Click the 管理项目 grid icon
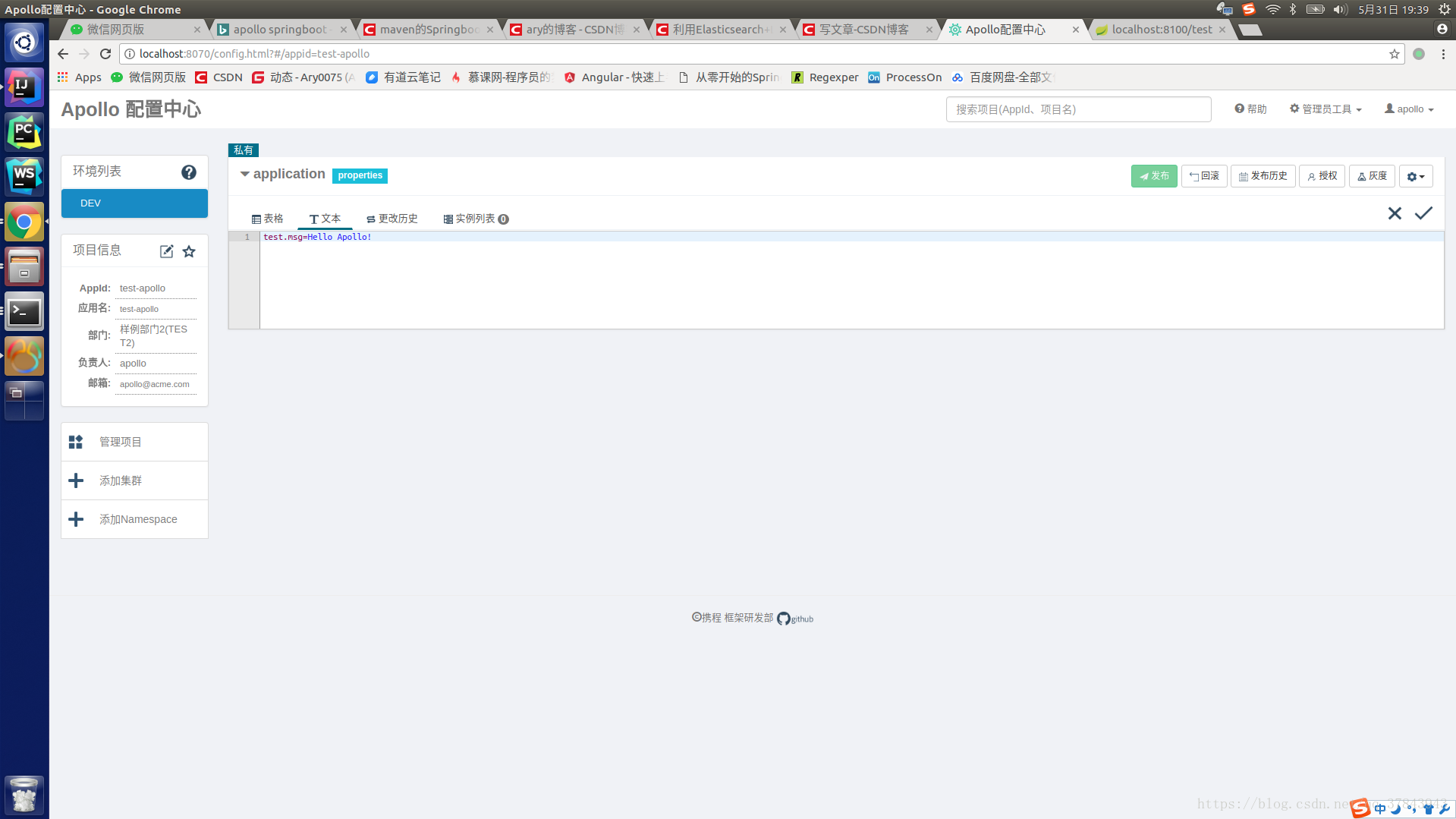Image resolution: width=1456 pixels, height=819 pixels. (76, 442)
